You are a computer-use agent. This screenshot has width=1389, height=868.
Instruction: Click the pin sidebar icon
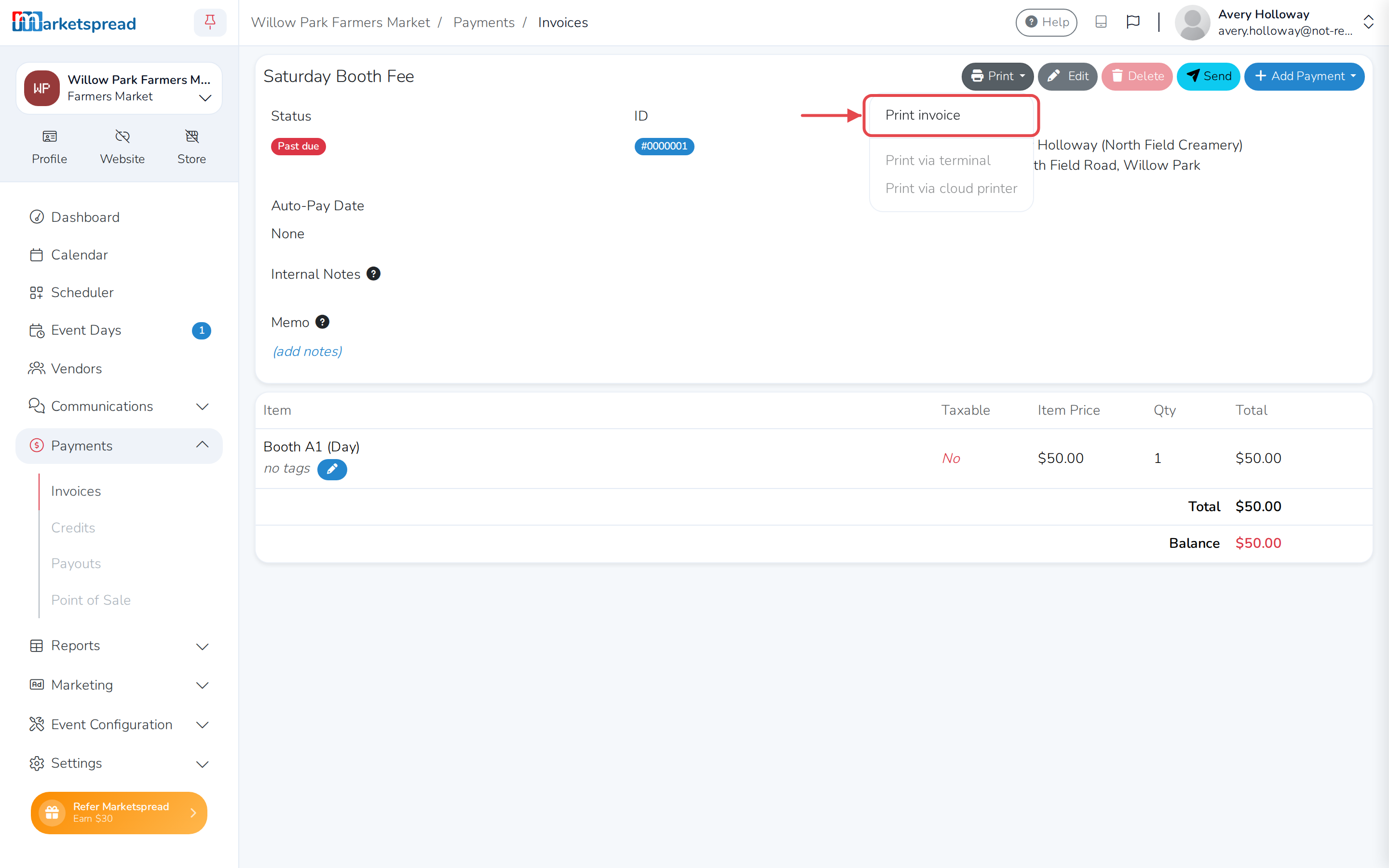[x=210, y=22]
